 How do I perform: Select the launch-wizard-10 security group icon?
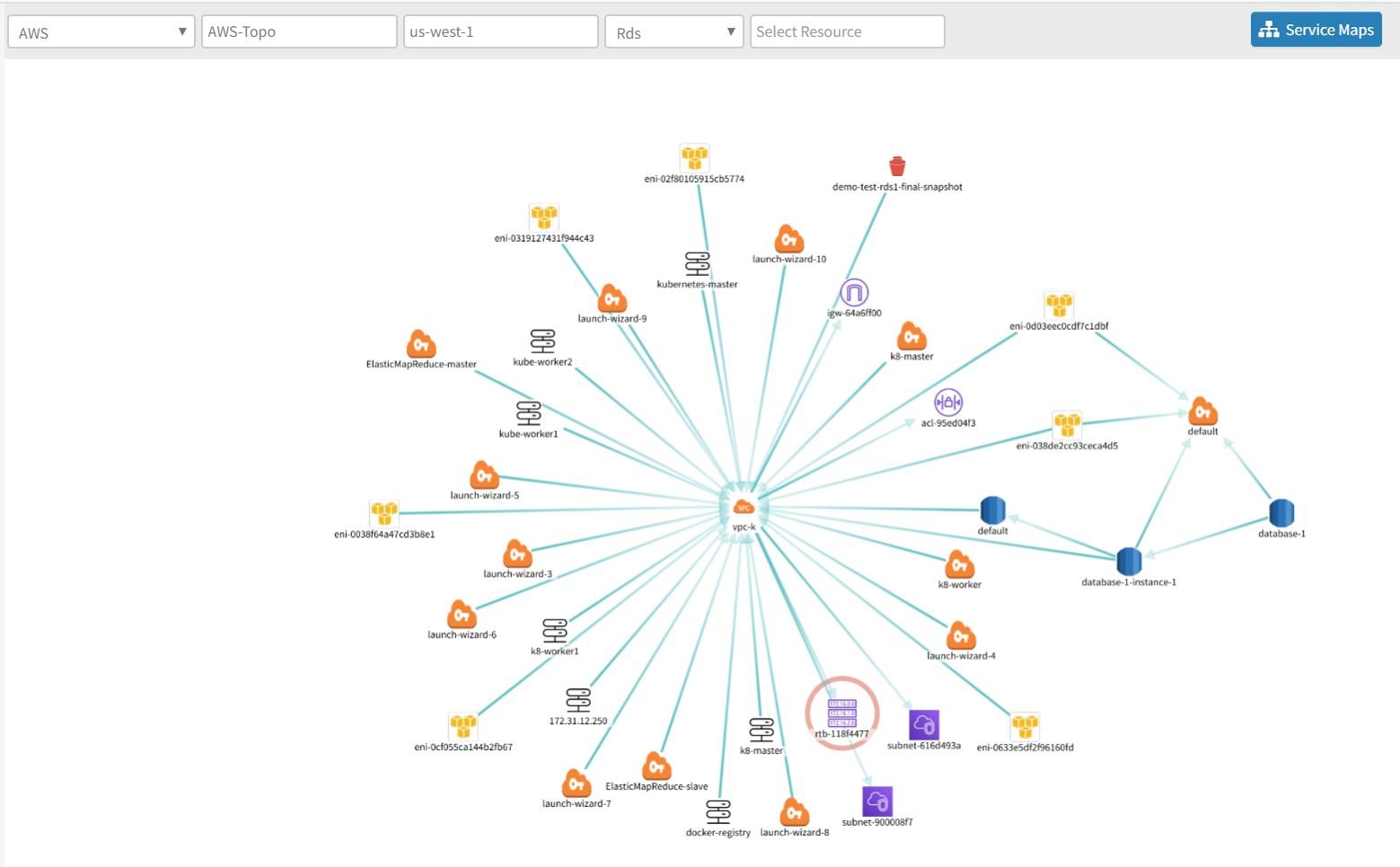[x=788, y=238]
